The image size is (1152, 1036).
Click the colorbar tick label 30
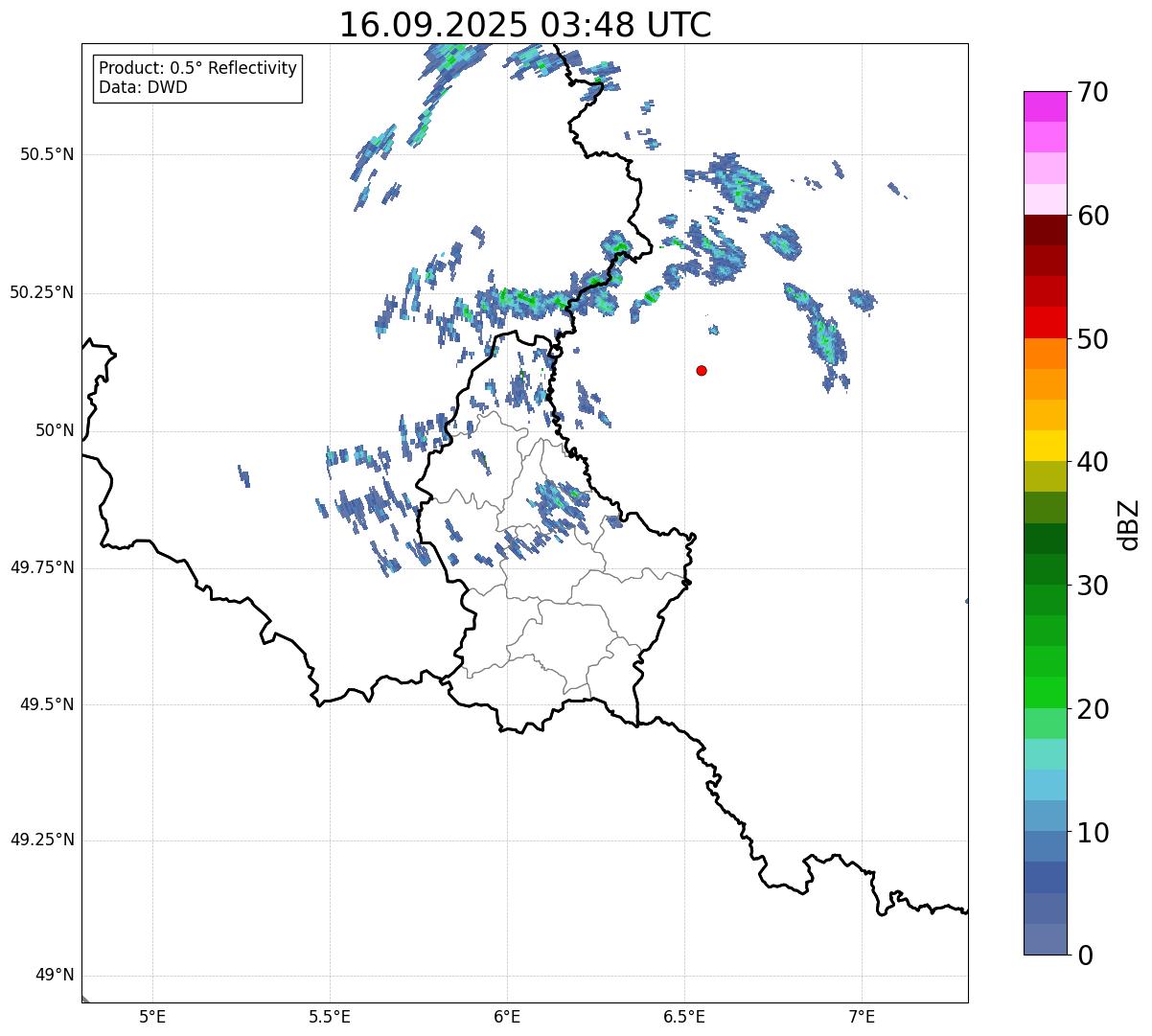pos(1094,586)
